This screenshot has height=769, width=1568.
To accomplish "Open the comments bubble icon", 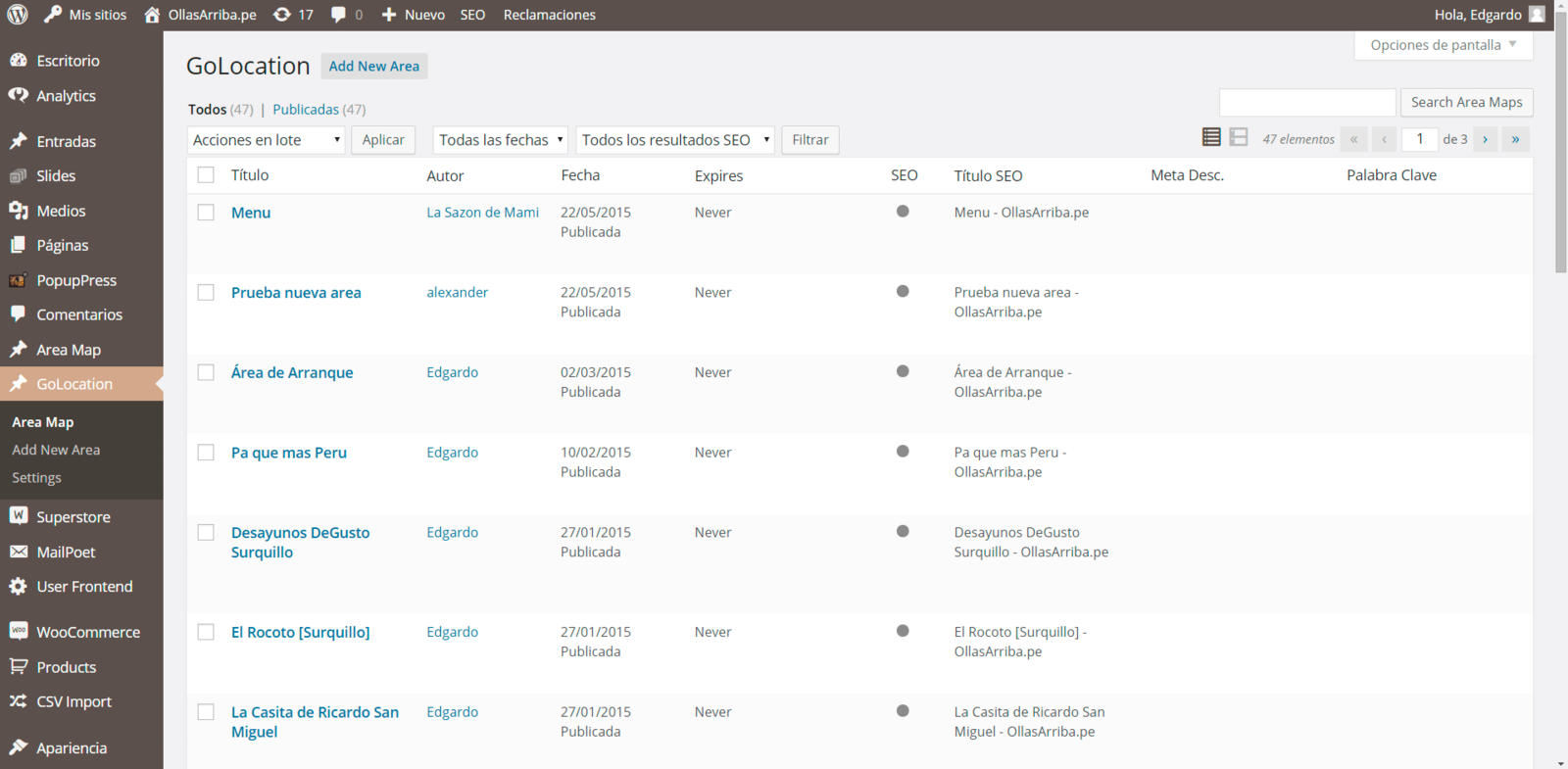I will [x=338, y=15].
